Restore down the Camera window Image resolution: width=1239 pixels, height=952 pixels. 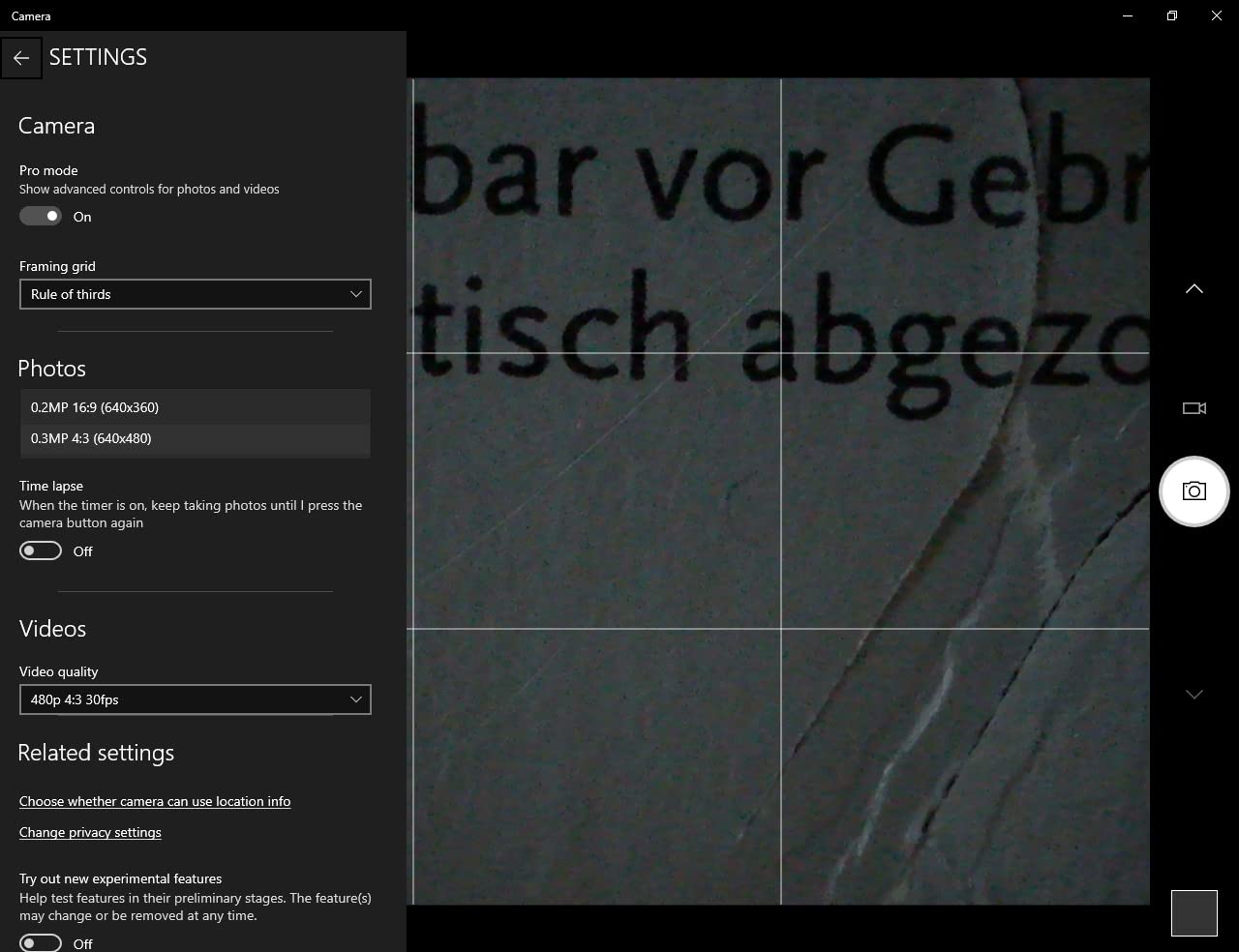[x=1172, y=15]
